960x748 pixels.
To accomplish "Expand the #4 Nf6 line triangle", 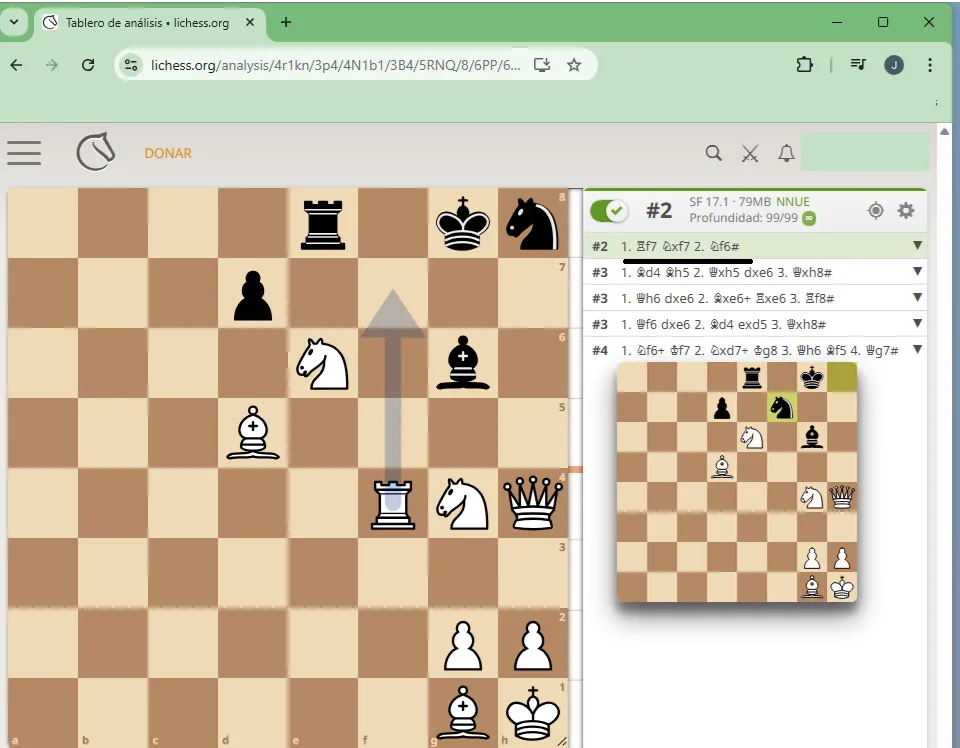I will tap(917, 350).
